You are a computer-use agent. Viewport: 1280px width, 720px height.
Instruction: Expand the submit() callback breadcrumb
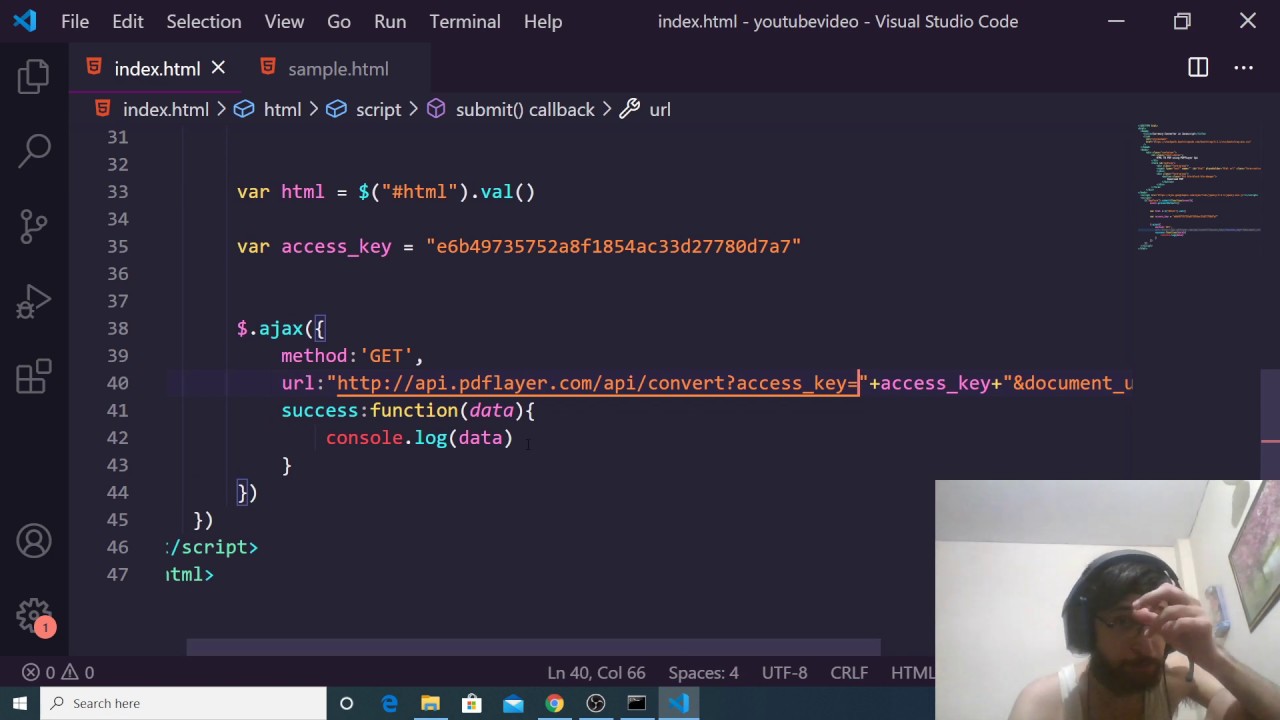(524, 110)
